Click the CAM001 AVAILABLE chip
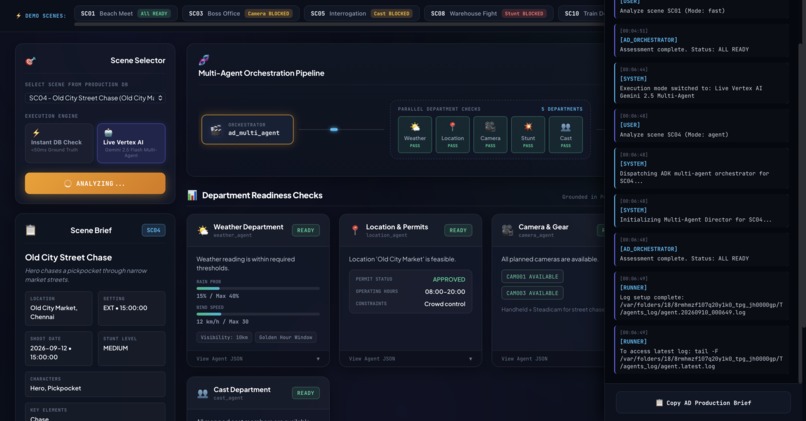The height and width of the screenshot is (421, 806). [x=532, y=277]
